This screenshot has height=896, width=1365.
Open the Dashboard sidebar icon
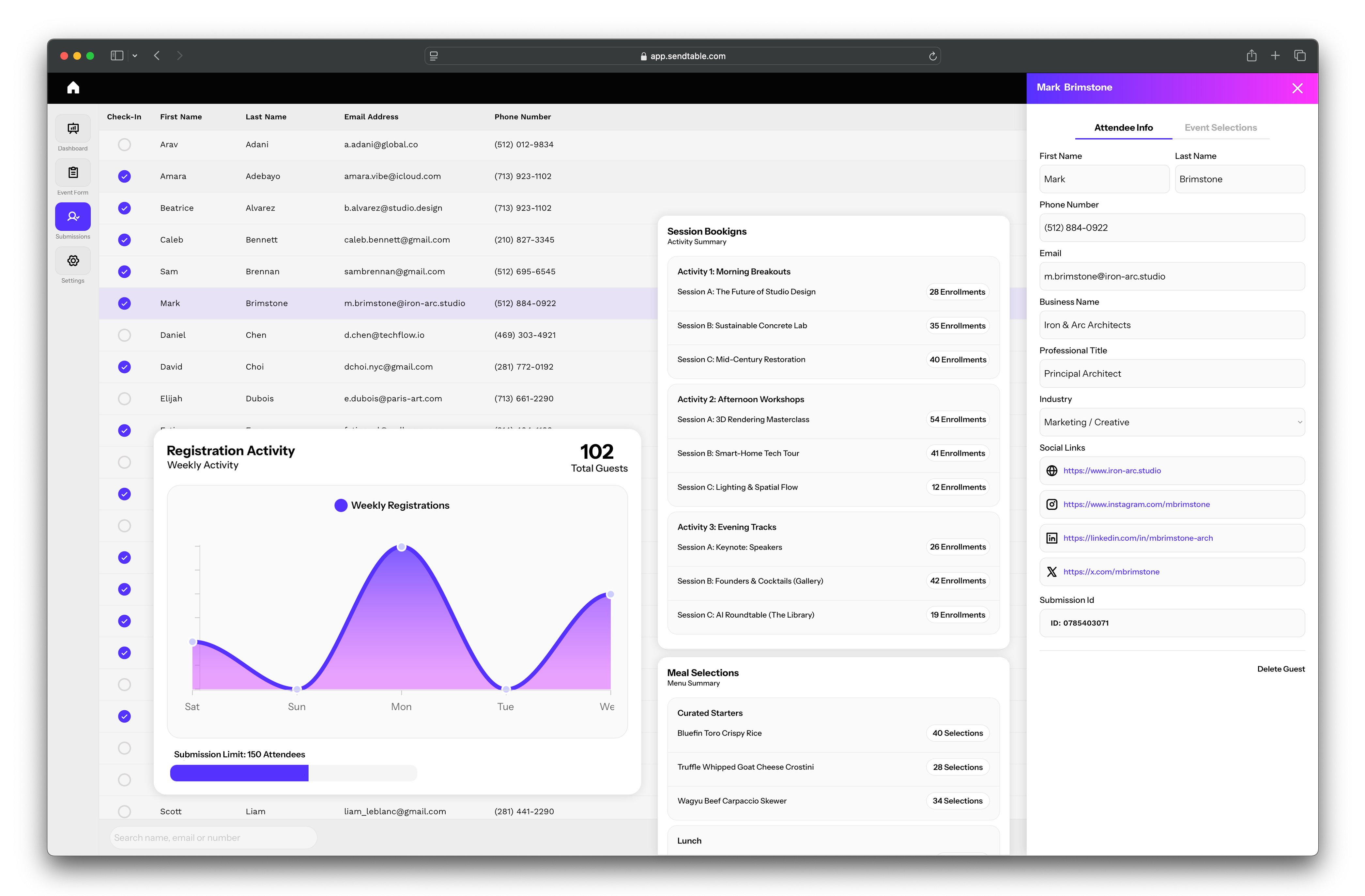click(x=73, y=129)
